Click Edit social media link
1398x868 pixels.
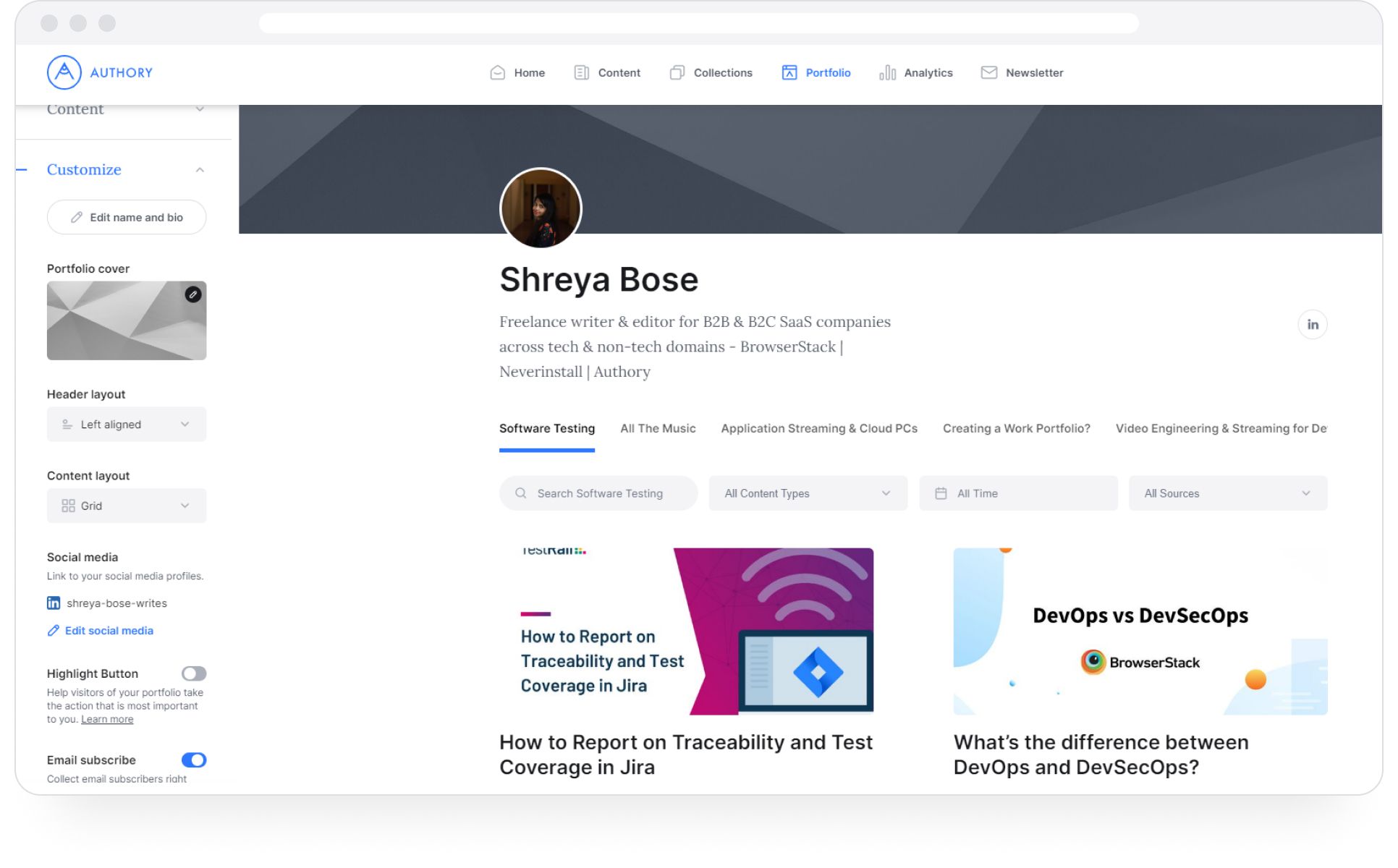click(x=109, y=631)
